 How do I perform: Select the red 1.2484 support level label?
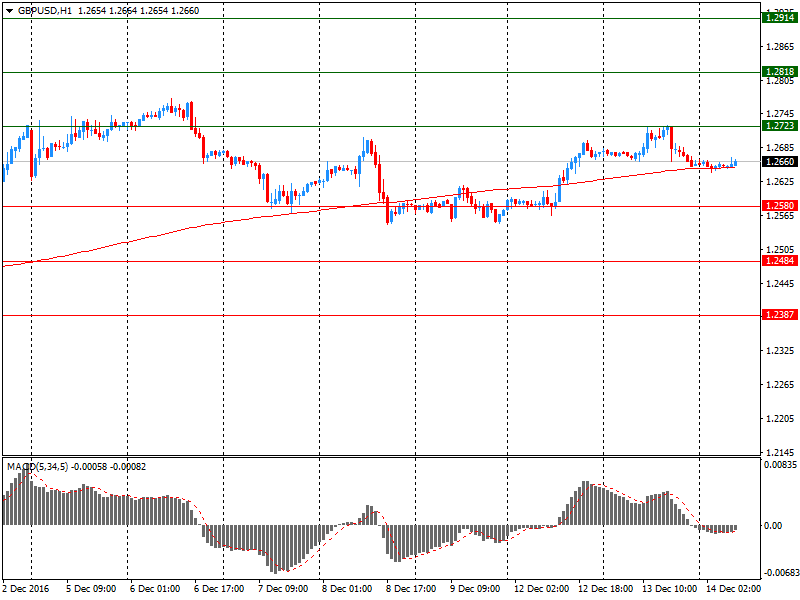(x=780, y=261)
